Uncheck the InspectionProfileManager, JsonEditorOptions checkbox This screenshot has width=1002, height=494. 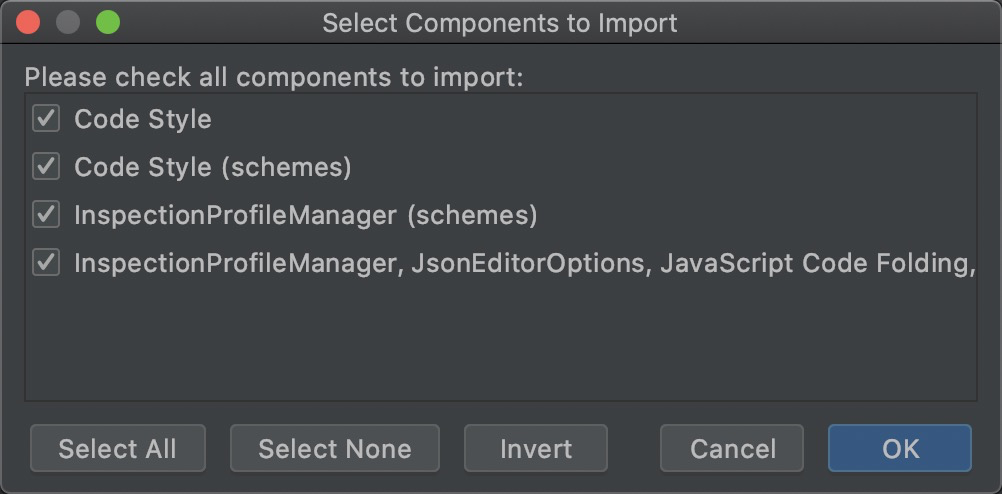[x=46, y=263]
